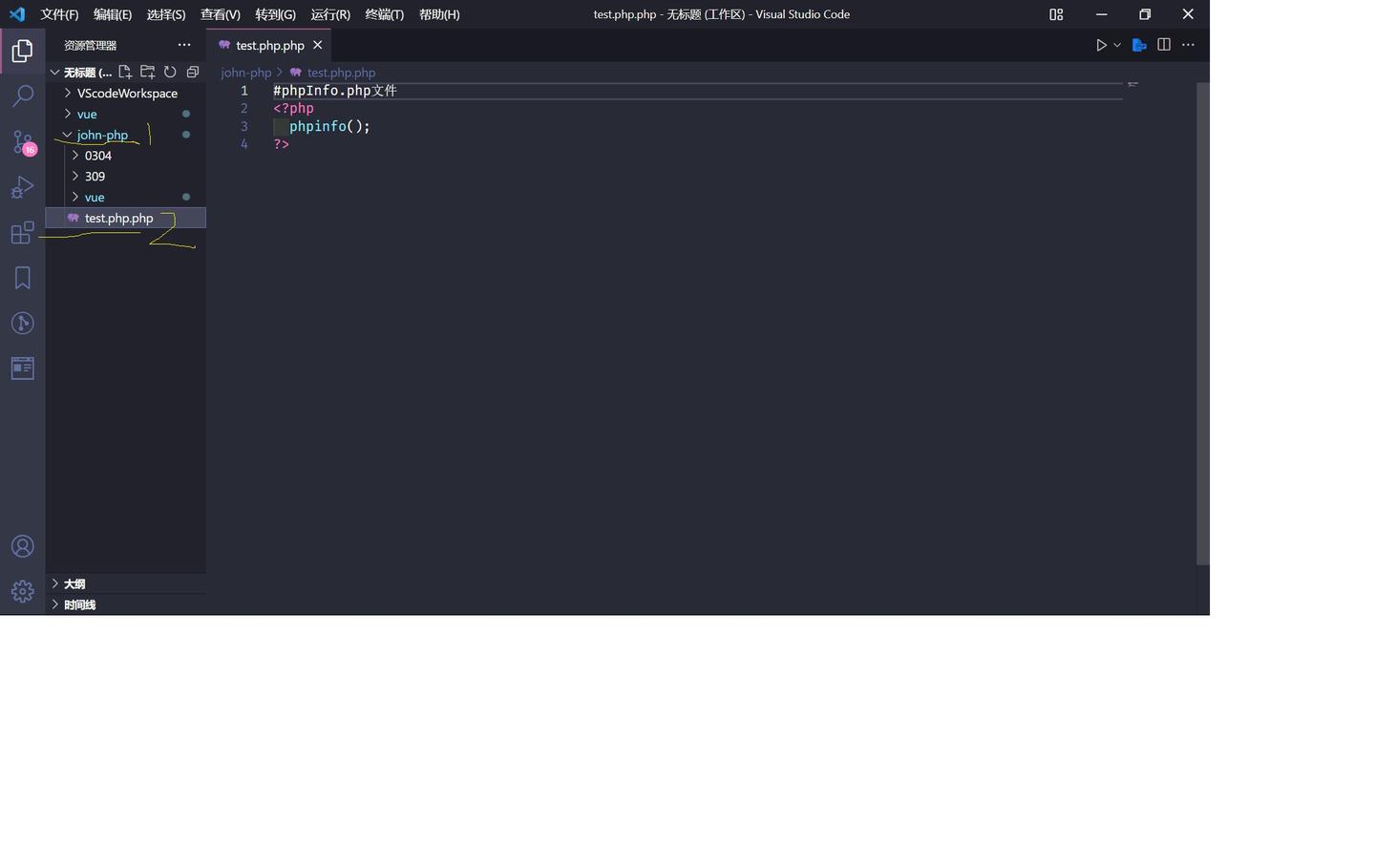Screen dimensions: 1375x868
Task: Open the Accounts icon at sidebar bottom
Action: coord(22,545)
